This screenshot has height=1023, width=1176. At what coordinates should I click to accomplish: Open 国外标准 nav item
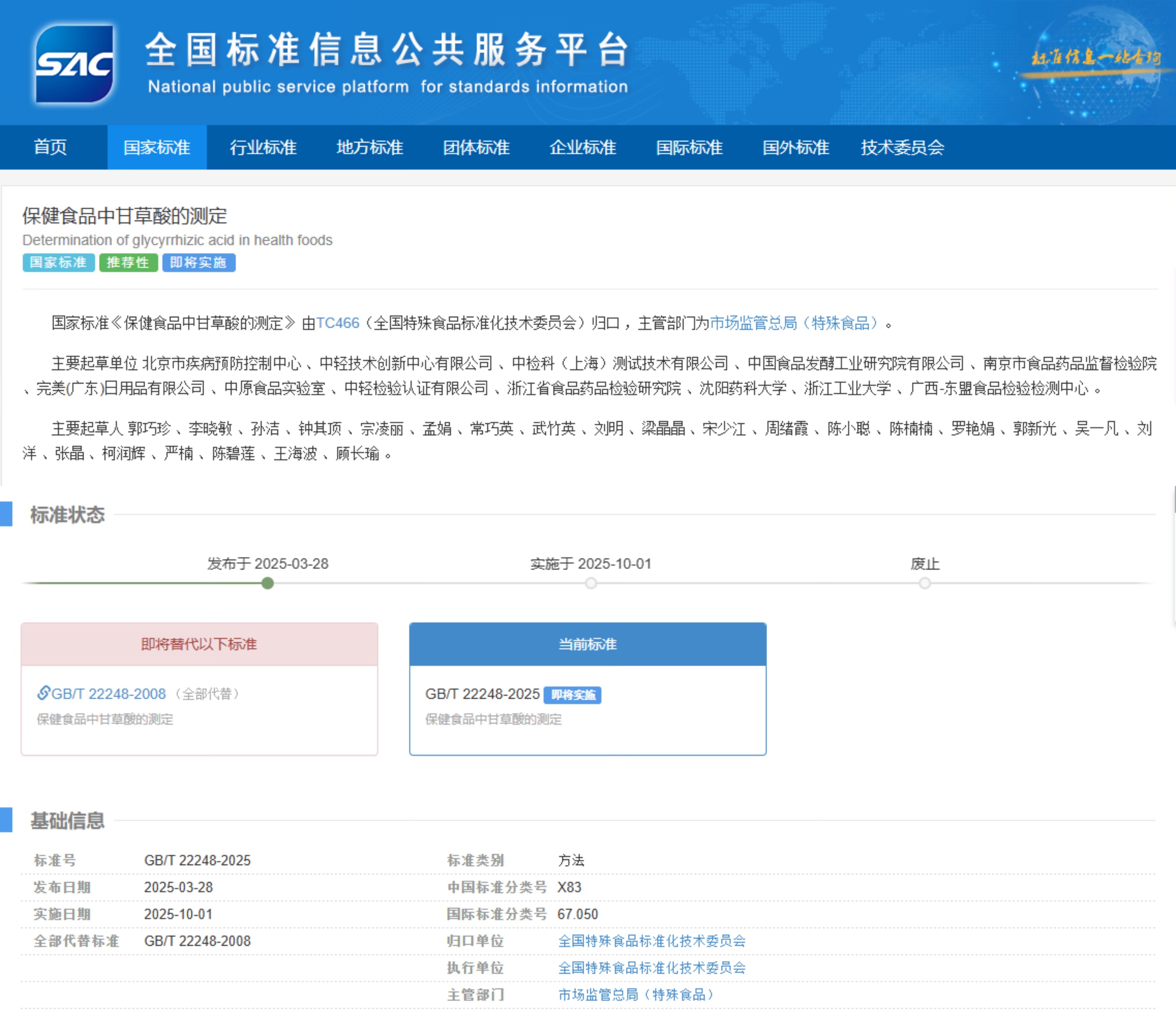(x=796, y=147)
